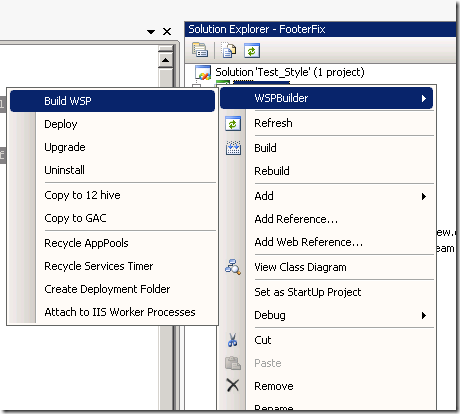
Task: Select Uninstall in the submenu
Action: (x=112, y=170)
